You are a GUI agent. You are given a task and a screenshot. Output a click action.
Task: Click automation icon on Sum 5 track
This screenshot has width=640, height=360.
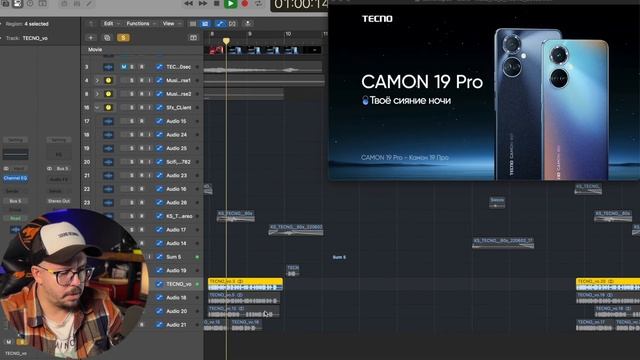(159, 257)
